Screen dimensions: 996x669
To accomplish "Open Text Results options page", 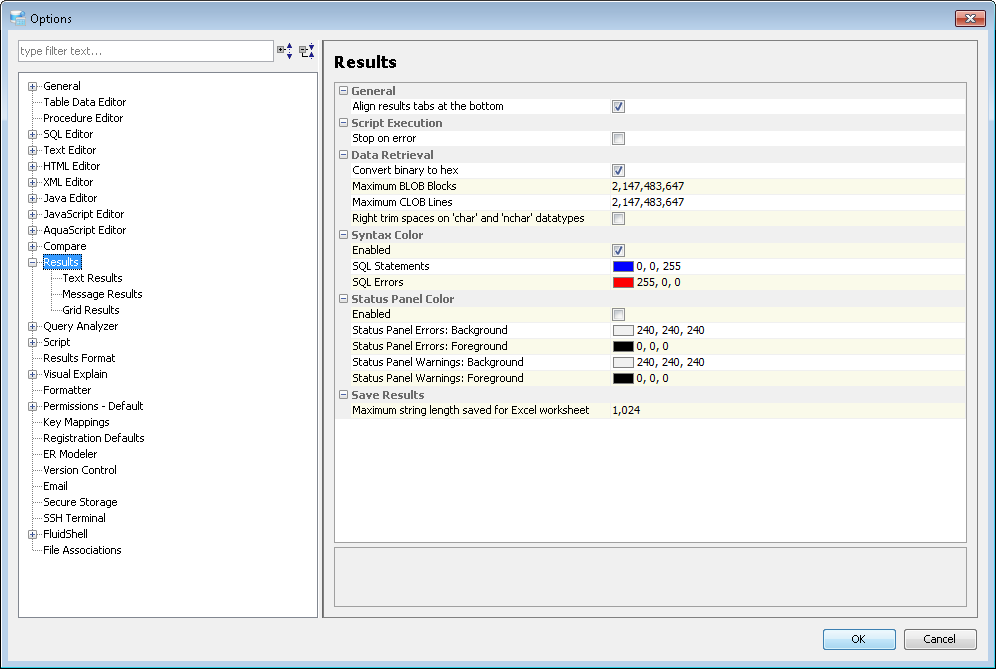I will (92, 278).
